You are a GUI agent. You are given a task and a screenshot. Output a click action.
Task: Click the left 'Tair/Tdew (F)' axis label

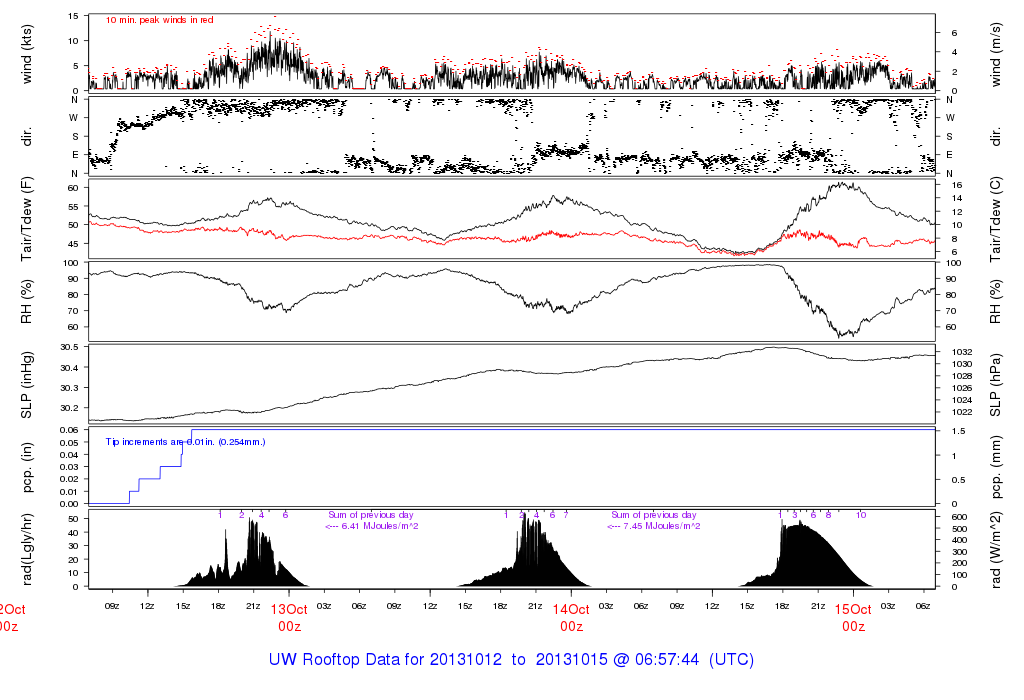pyautogui.click(x=27, y=219)
